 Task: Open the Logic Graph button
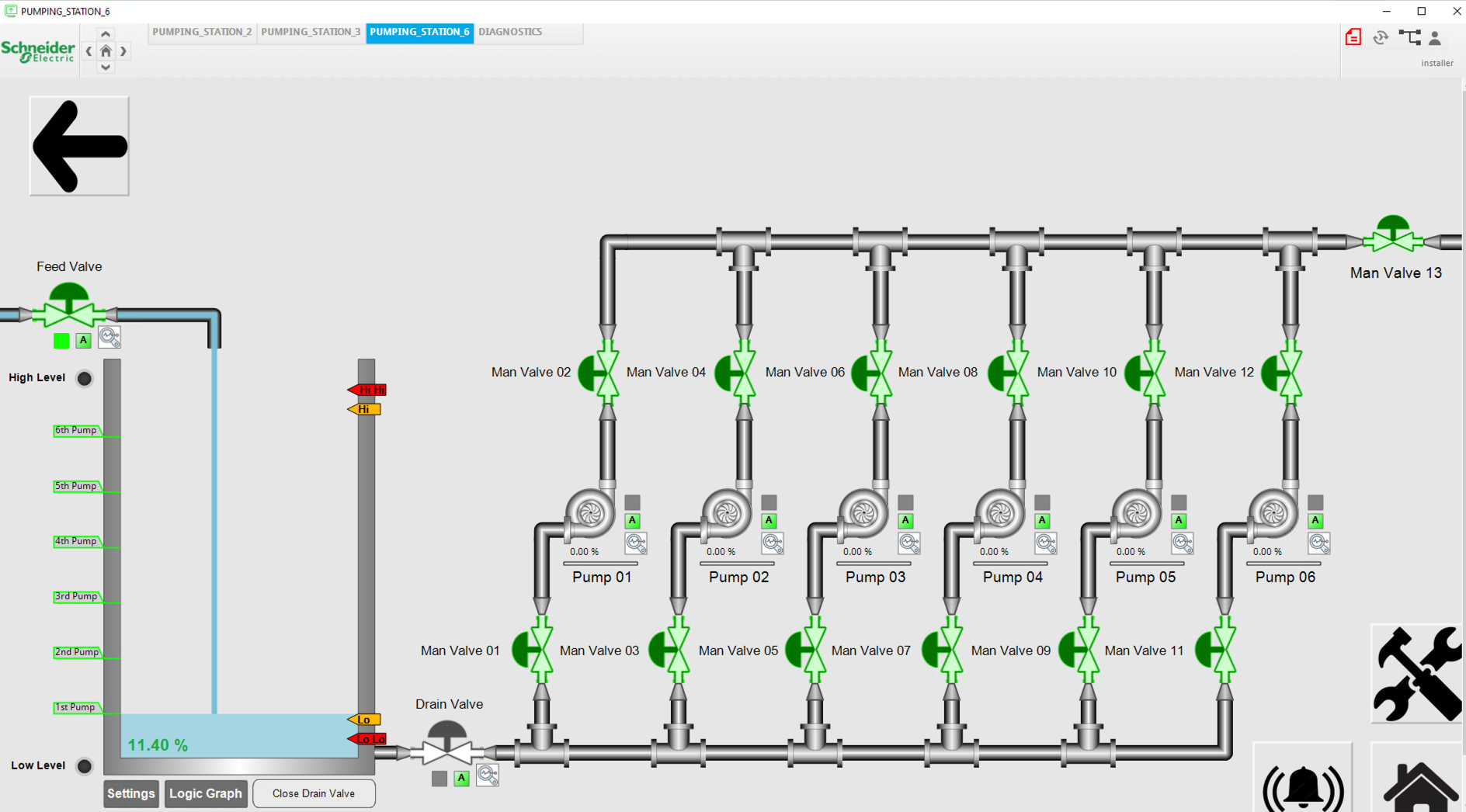(206, 793)
